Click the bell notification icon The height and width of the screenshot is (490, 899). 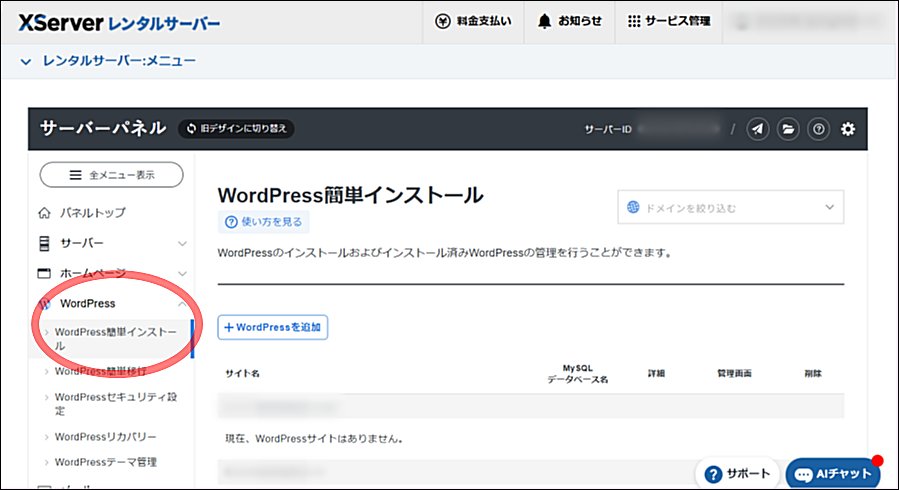(x=544, y=21)
